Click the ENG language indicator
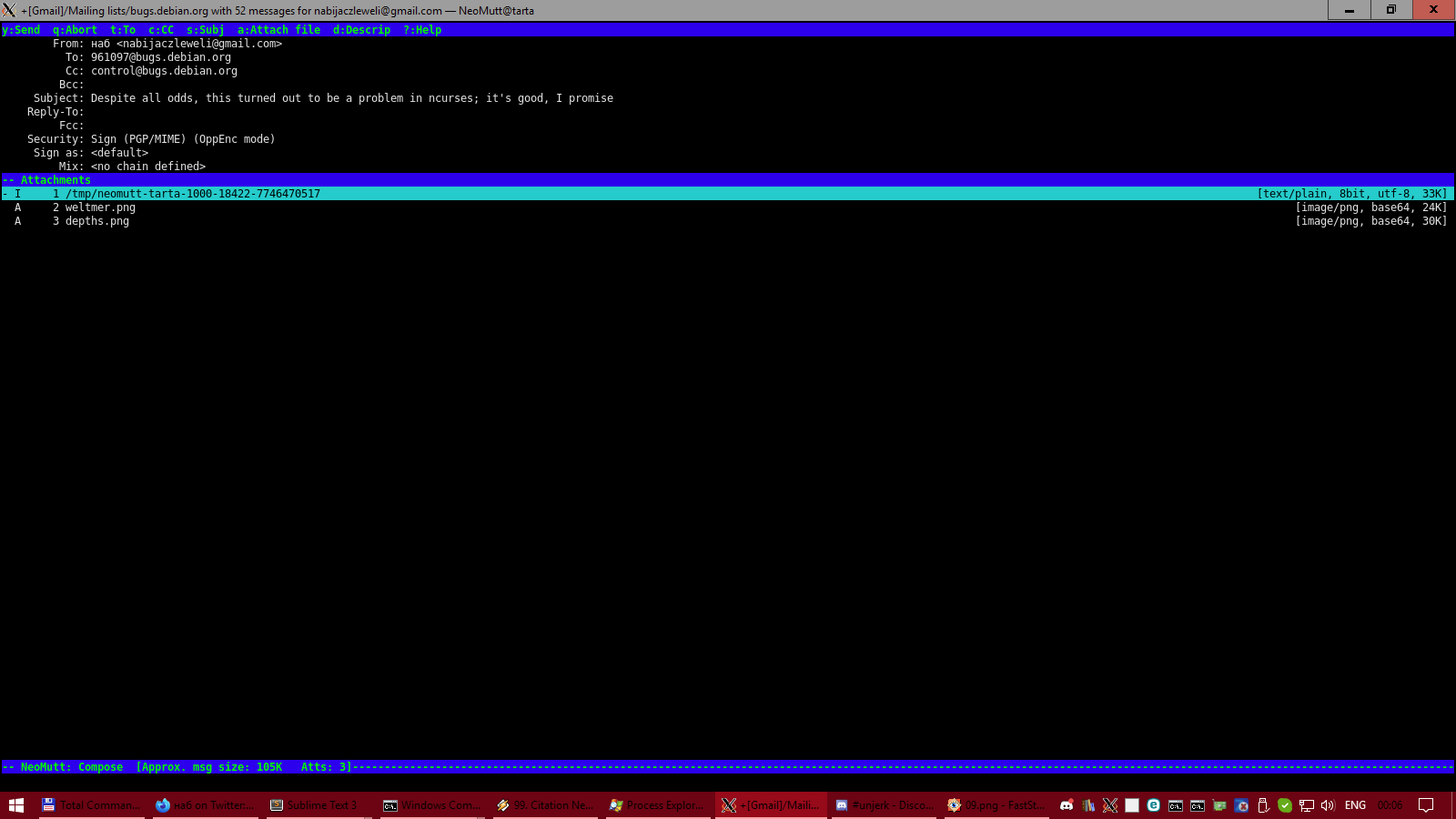 (1355, 805)
